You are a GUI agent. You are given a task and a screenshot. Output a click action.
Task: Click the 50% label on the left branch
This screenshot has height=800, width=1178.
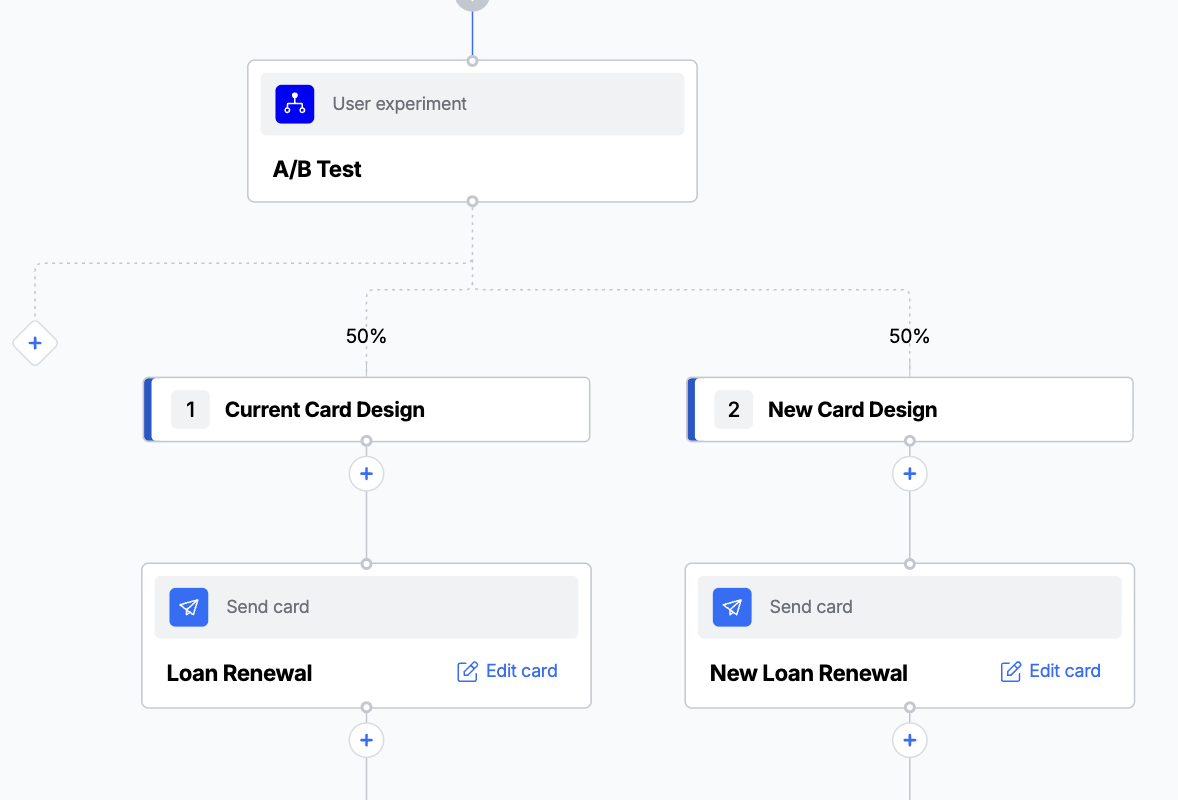[366, 336]
